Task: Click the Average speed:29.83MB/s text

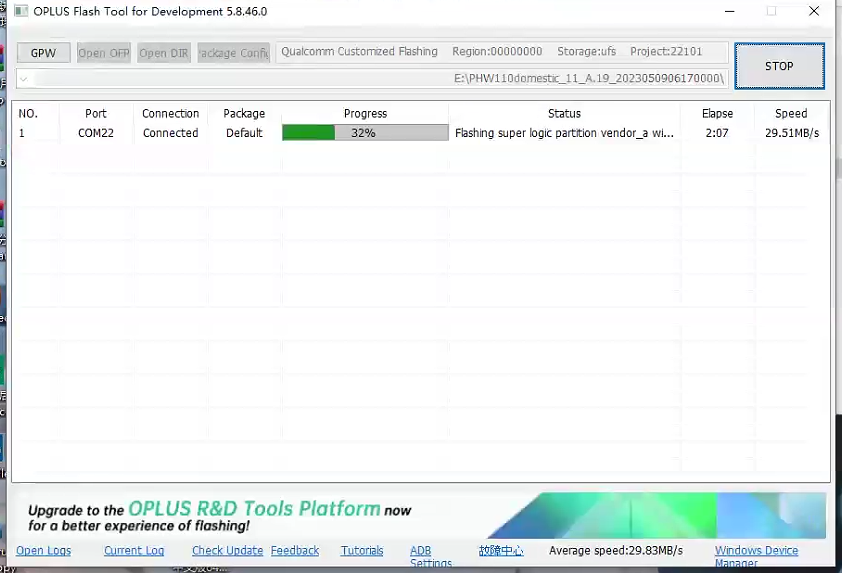Action: point(616,550)
